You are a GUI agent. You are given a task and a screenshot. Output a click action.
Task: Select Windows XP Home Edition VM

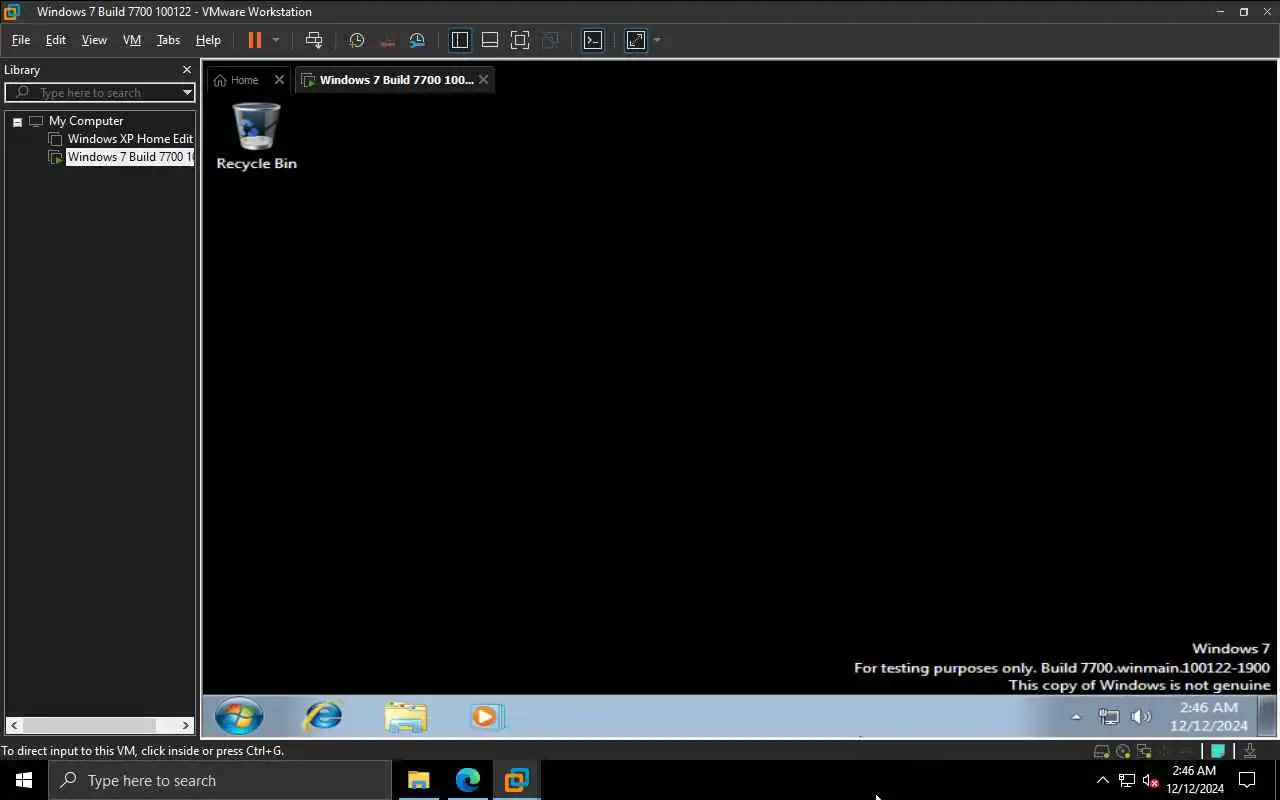tap(130, 139)
